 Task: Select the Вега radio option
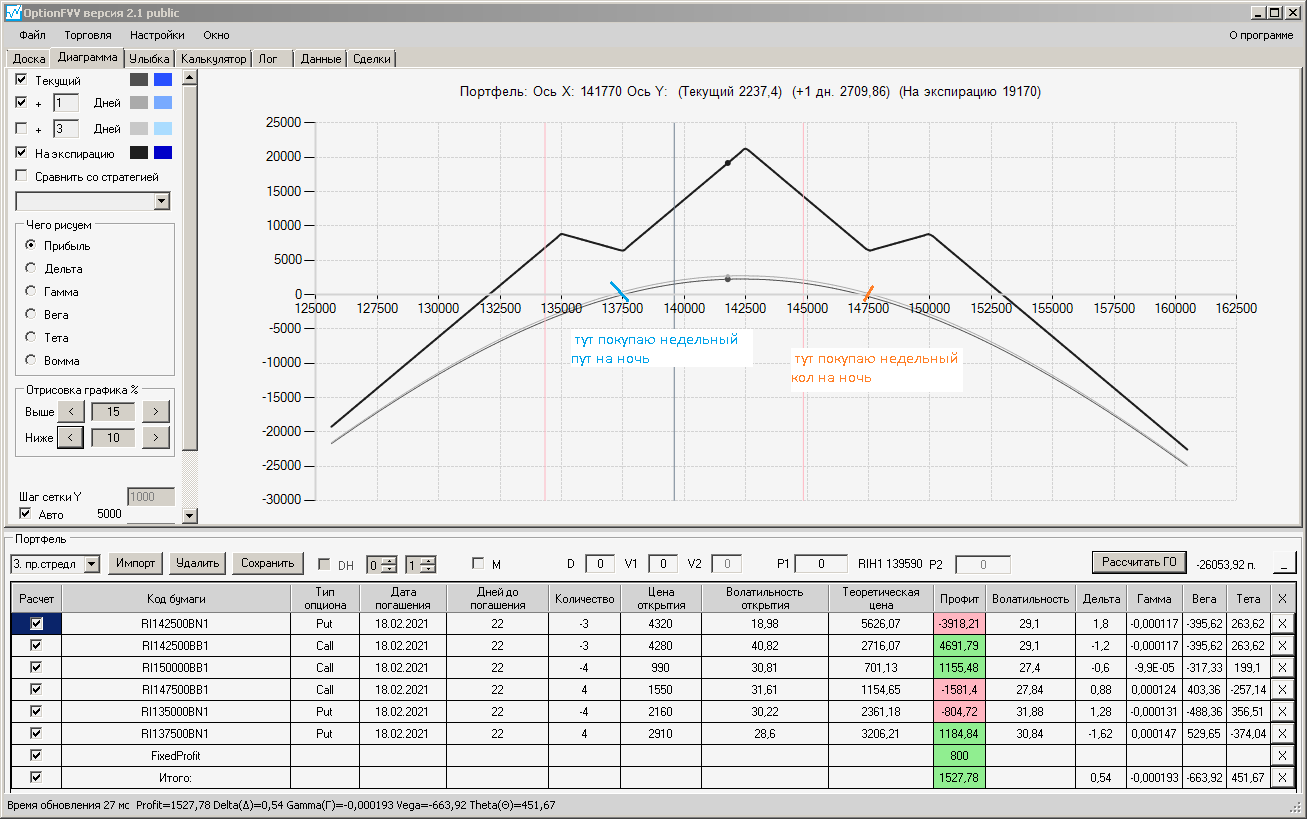click(31, 315)
